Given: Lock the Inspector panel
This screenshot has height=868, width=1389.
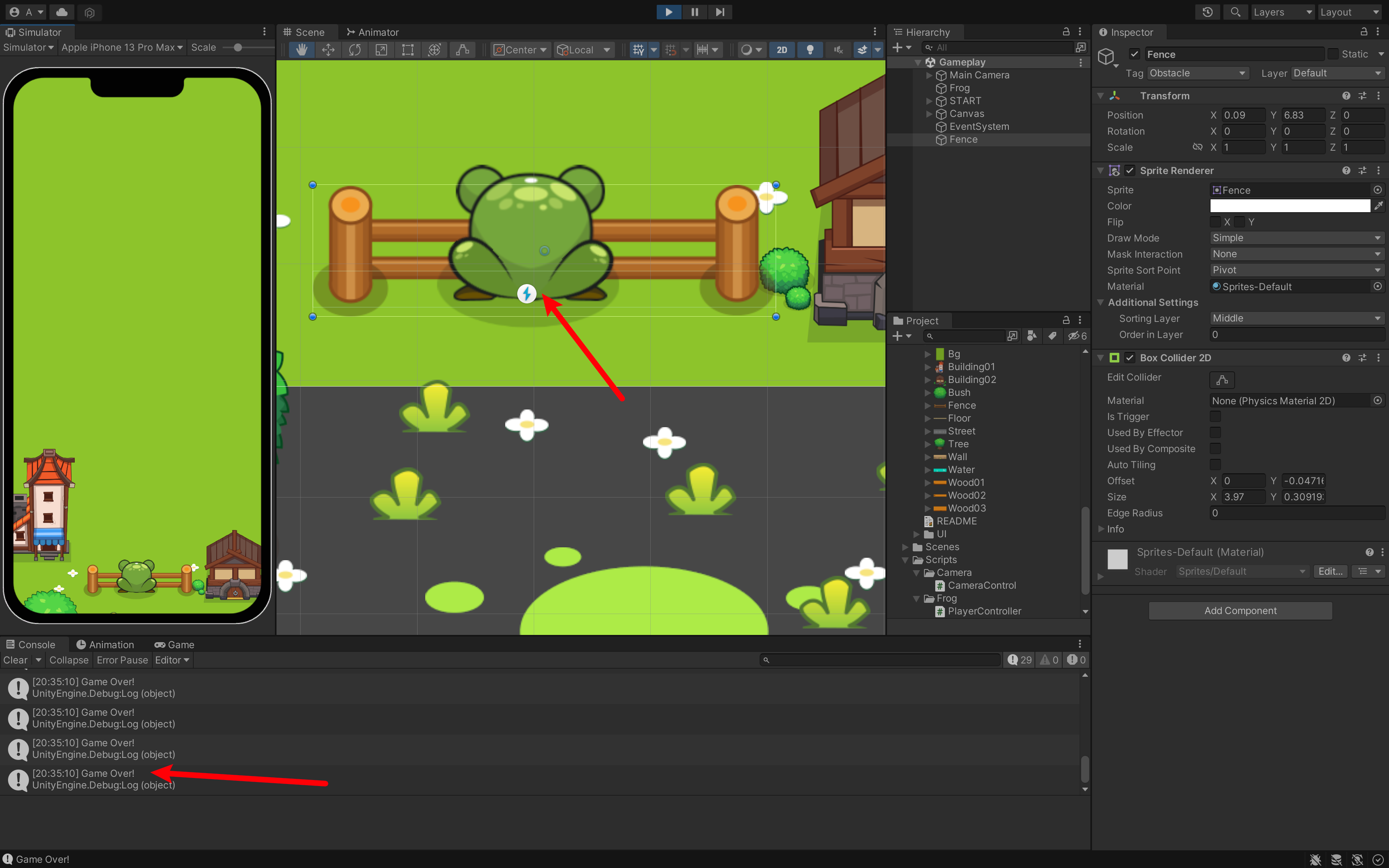Looking at the screenshot, I should pos(1364,32).
